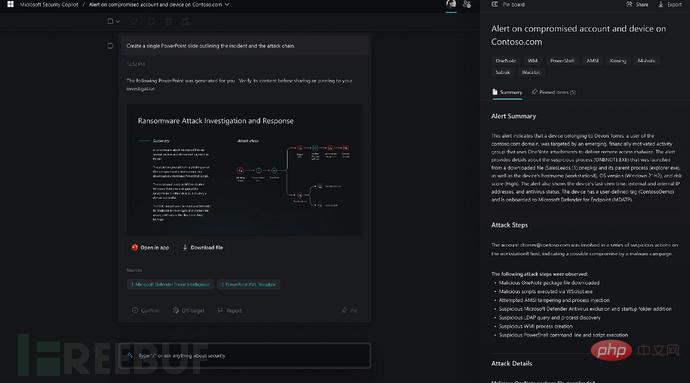Click the Share icon in the board header
The width and height of the screenshot is (690, 383).
(629, 4)
